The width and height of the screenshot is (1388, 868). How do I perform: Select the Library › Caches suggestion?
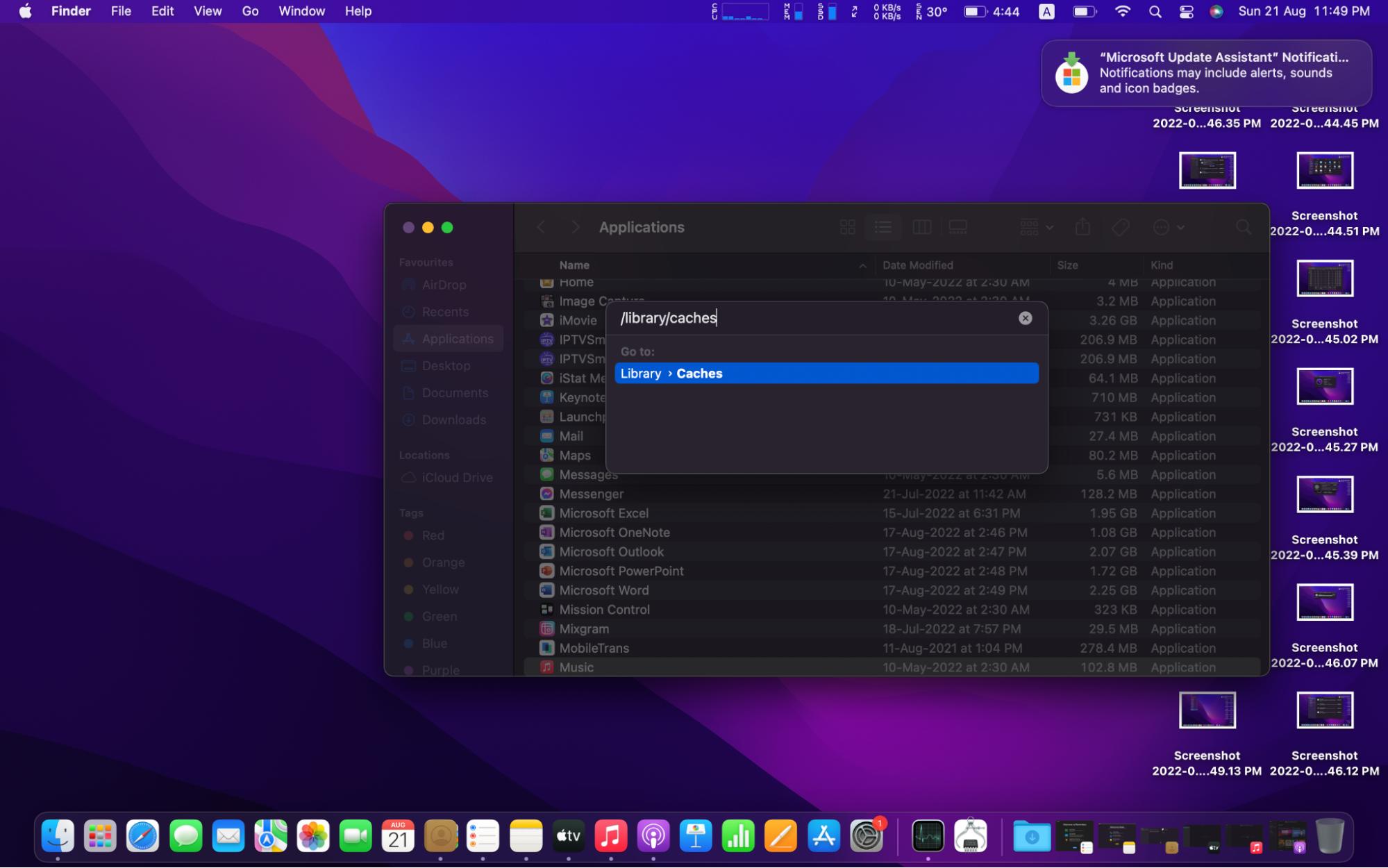(x=826, y=374)
